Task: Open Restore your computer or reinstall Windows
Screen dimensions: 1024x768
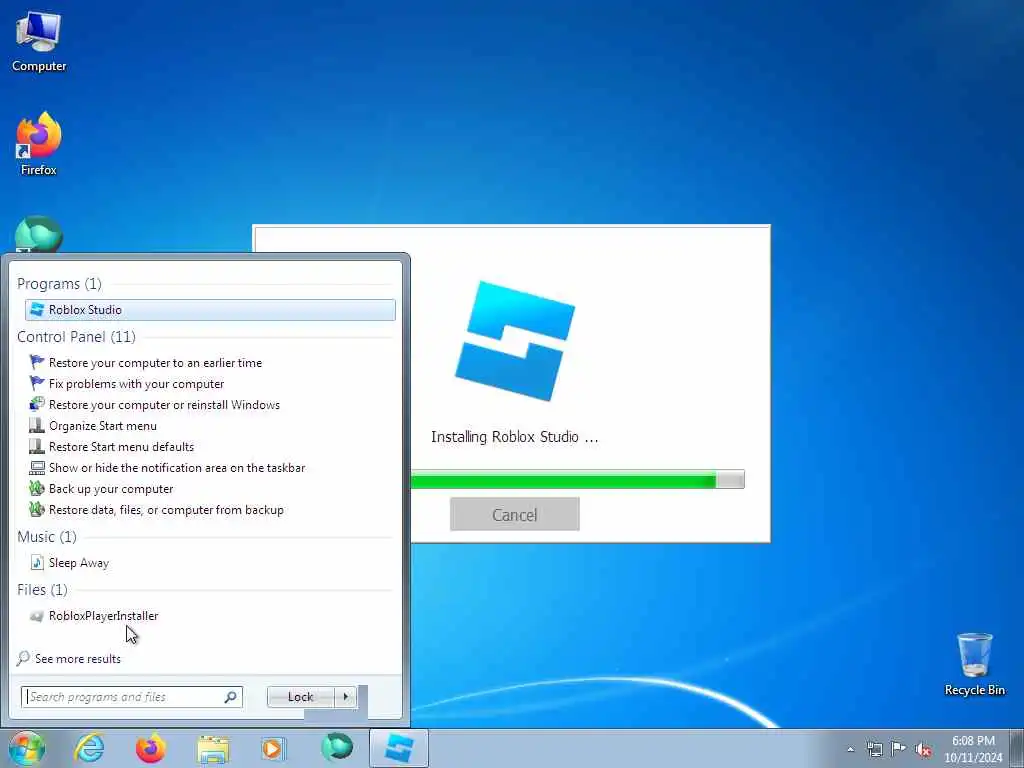Action: (x=164, y=404)
